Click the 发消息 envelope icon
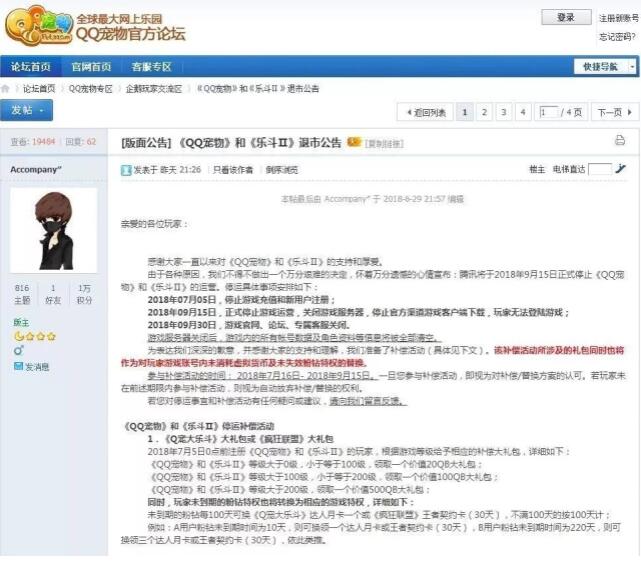This screenshot has height=575, width=641. pos(18,366)
